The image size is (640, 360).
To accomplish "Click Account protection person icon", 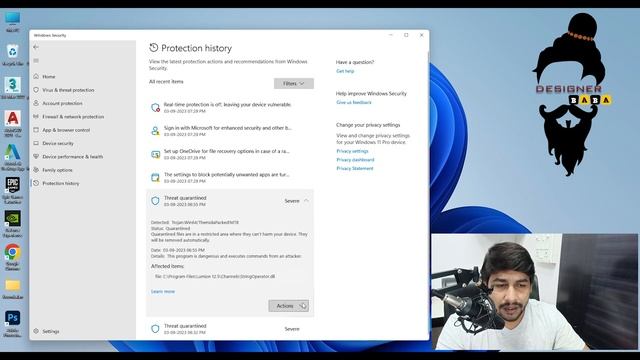I will click(x=36, y=103).
